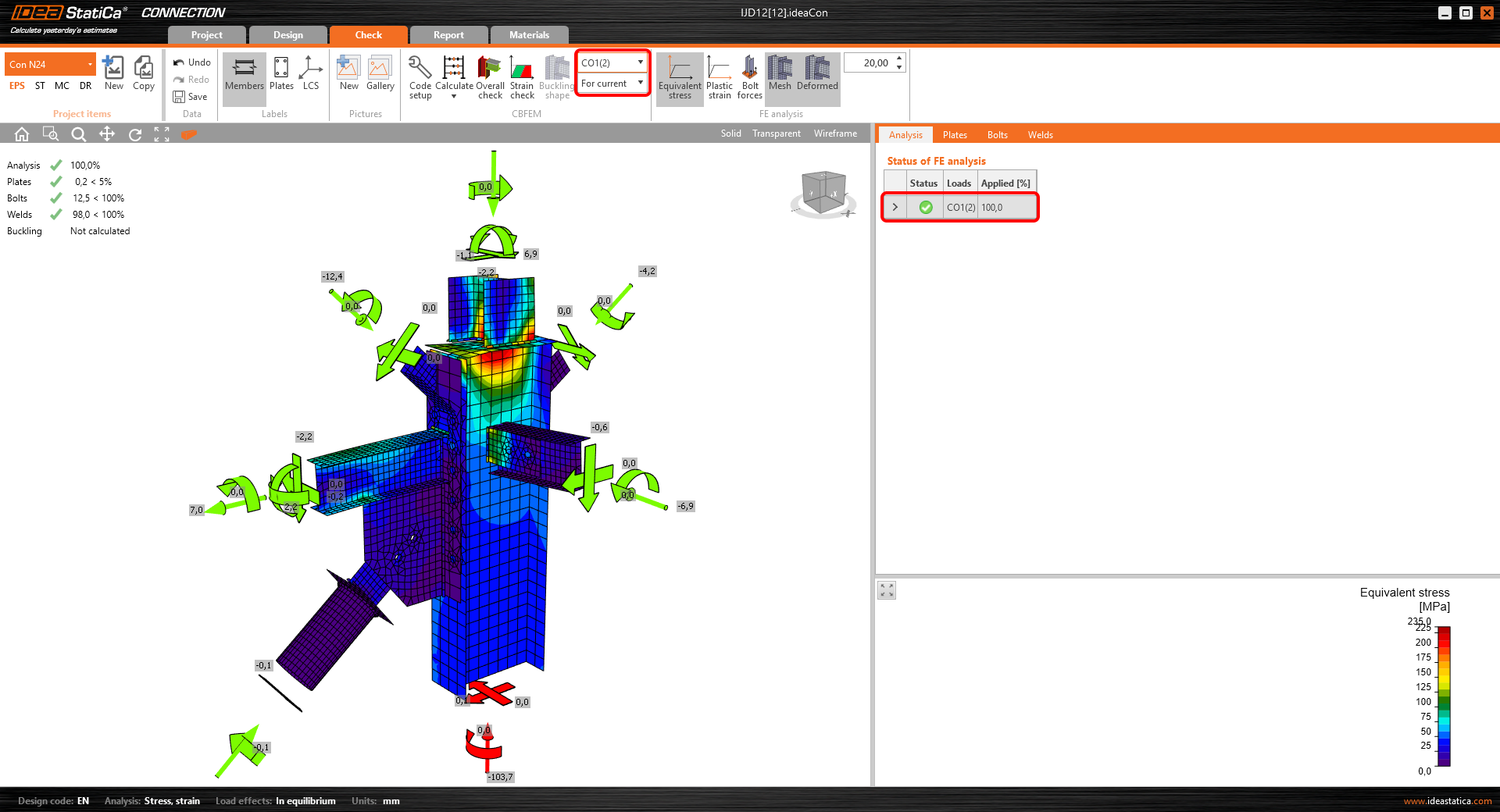The width and height of the screenshot is (1500, 812).
Task: Open the Con N24 project item dropdown
Action: tap(51, 64)
